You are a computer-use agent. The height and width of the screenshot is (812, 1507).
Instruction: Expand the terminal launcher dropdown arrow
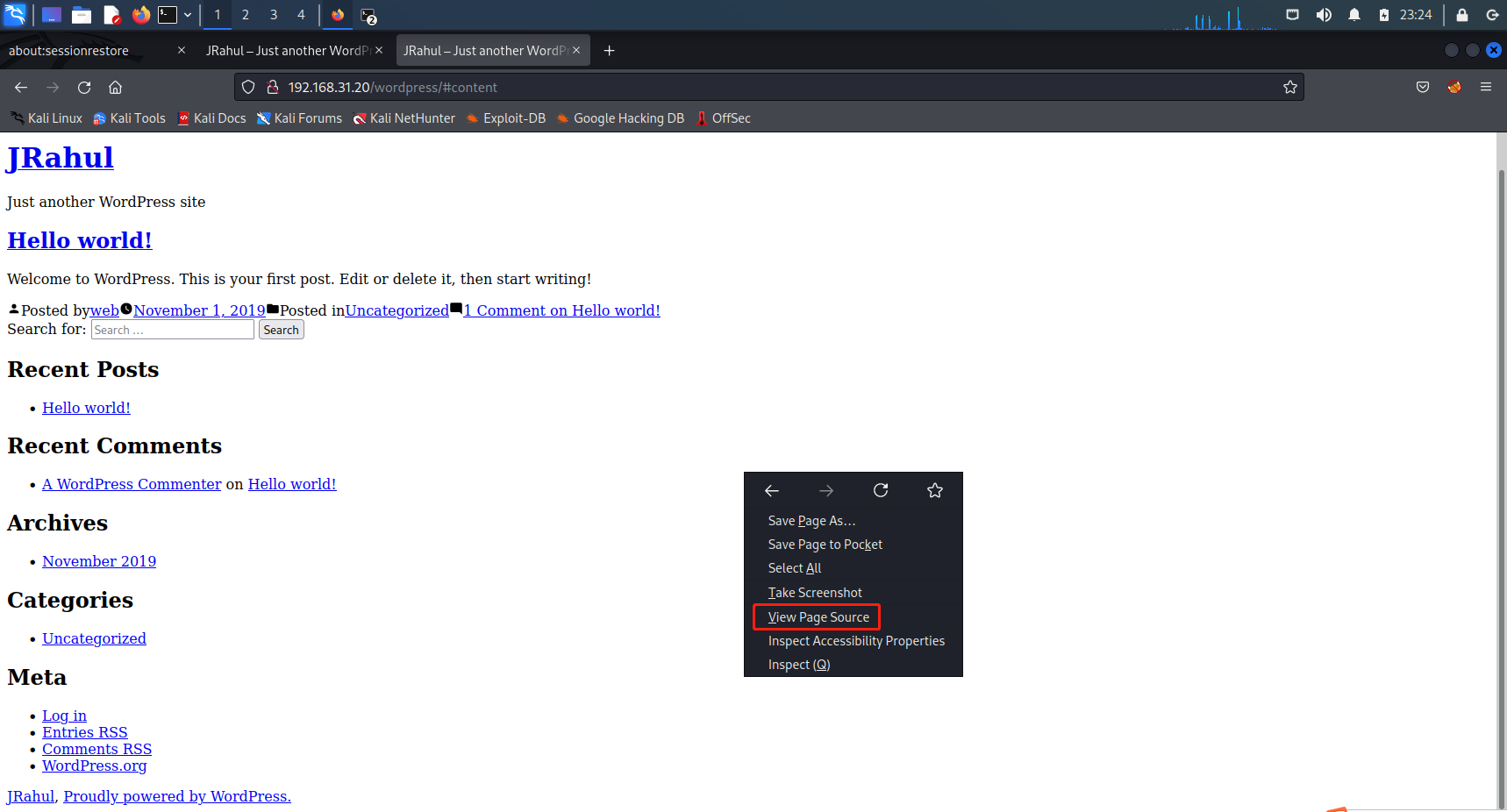point(188,15)
